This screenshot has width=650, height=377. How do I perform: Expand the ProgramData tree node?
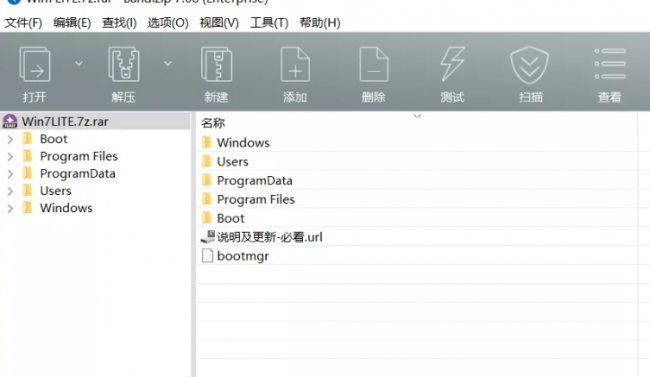click(x=10, y=174)
